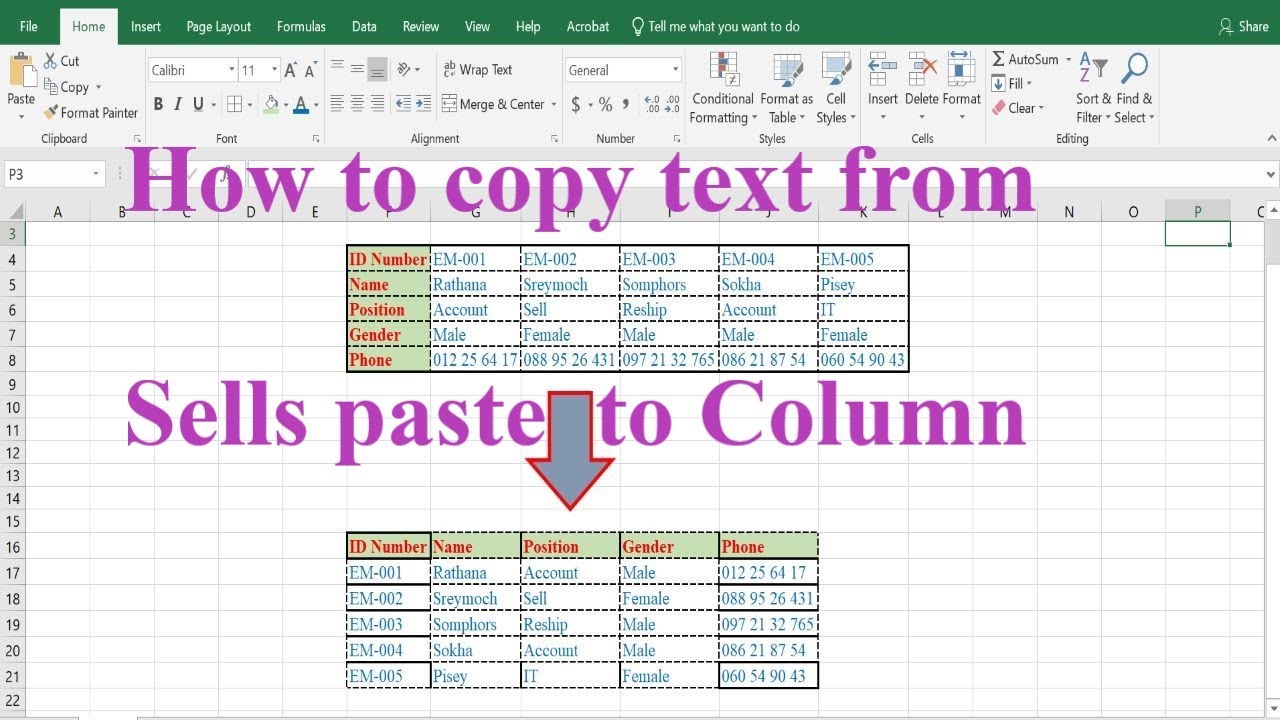Decrease indent icon
This screenshot has height=720, width=1280.
tap(403, 103)
